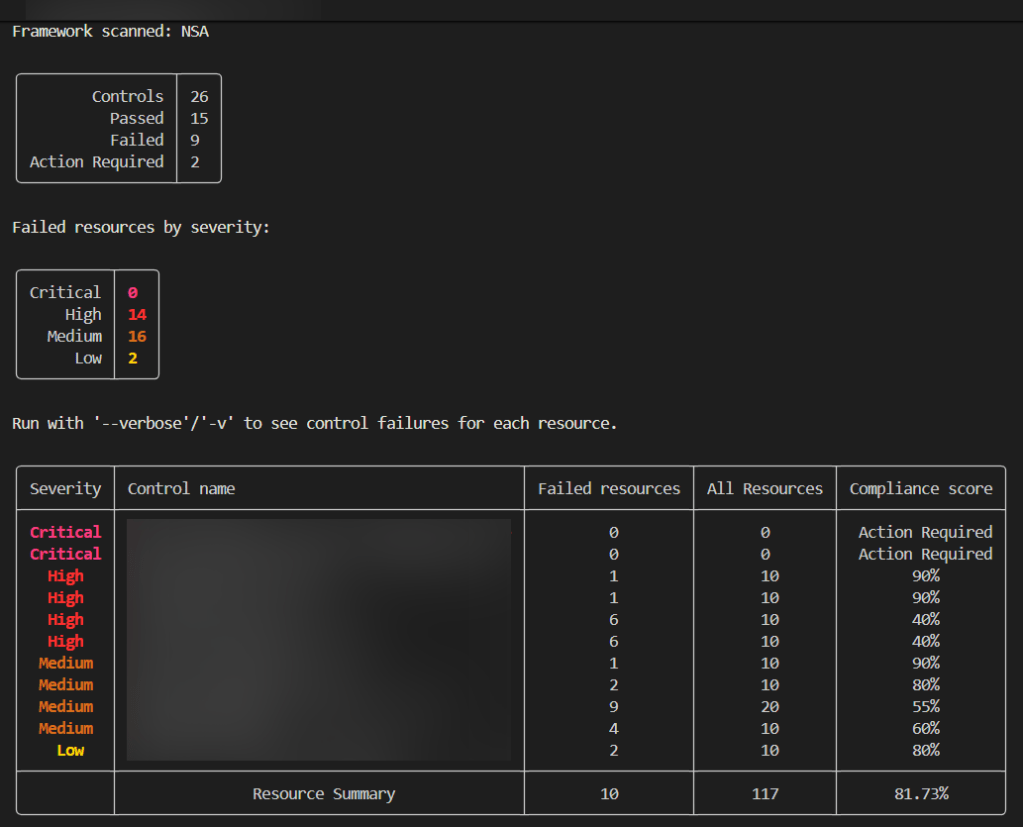Click failed resources value 4 in table

coord(613,729)
